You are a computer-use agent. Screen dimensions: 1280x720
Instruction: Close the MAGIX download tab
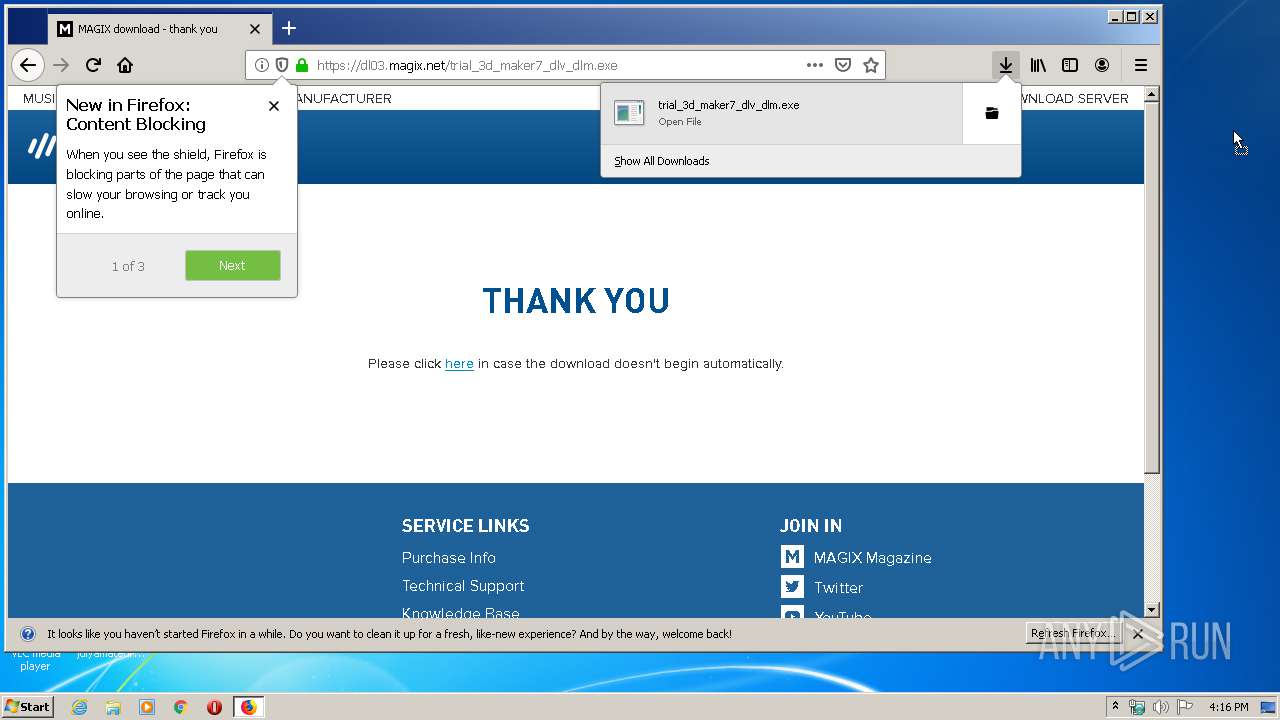255,29
